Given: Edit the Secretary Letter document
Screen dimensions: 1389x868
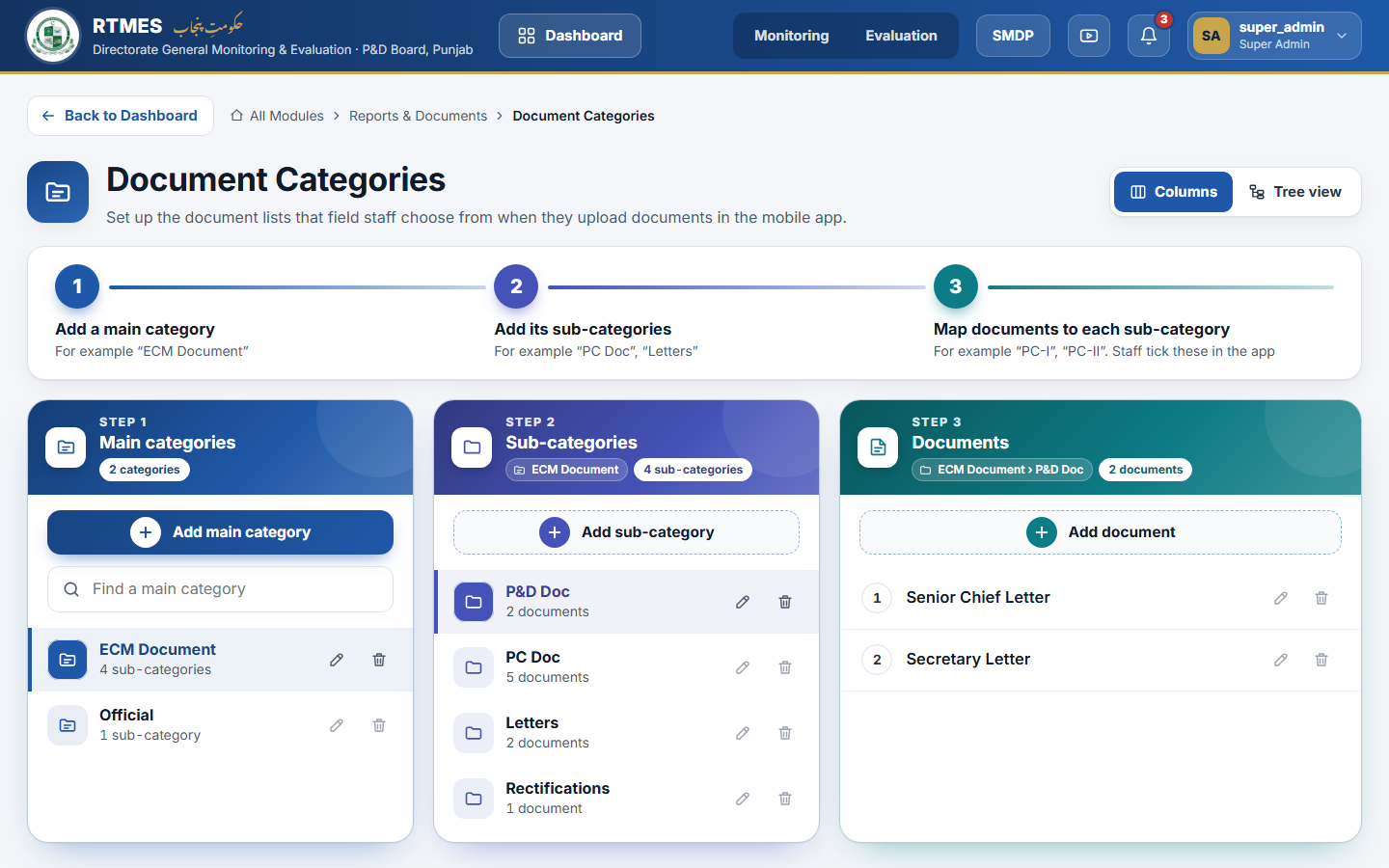Looking at the screenshot, I should (x=1281, y=660).
